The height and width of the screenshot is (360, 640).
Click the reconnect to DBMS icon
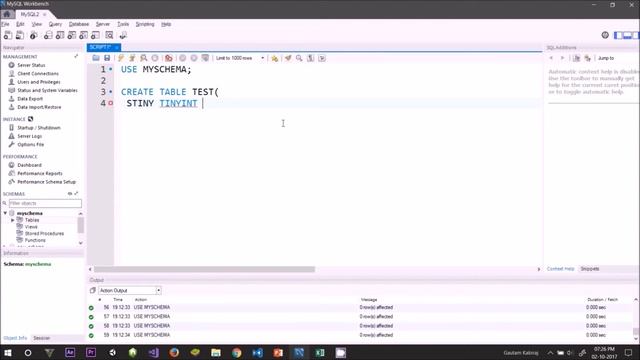point(123,36)
